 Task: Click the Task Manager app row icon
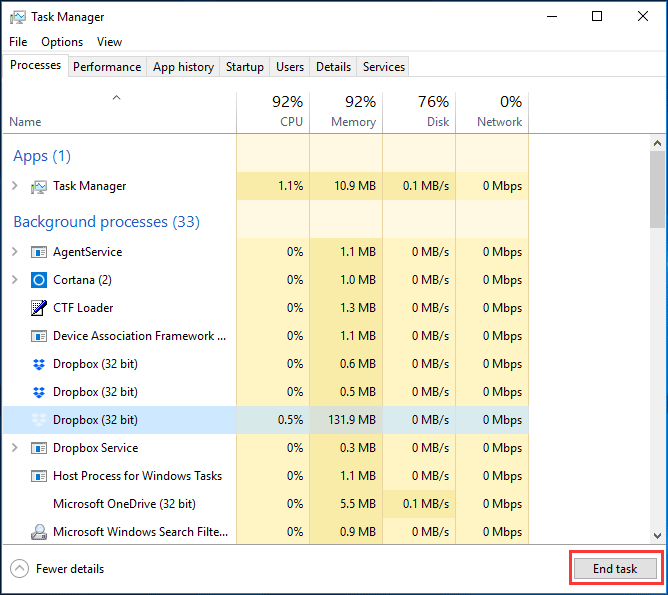coord(38,187)
